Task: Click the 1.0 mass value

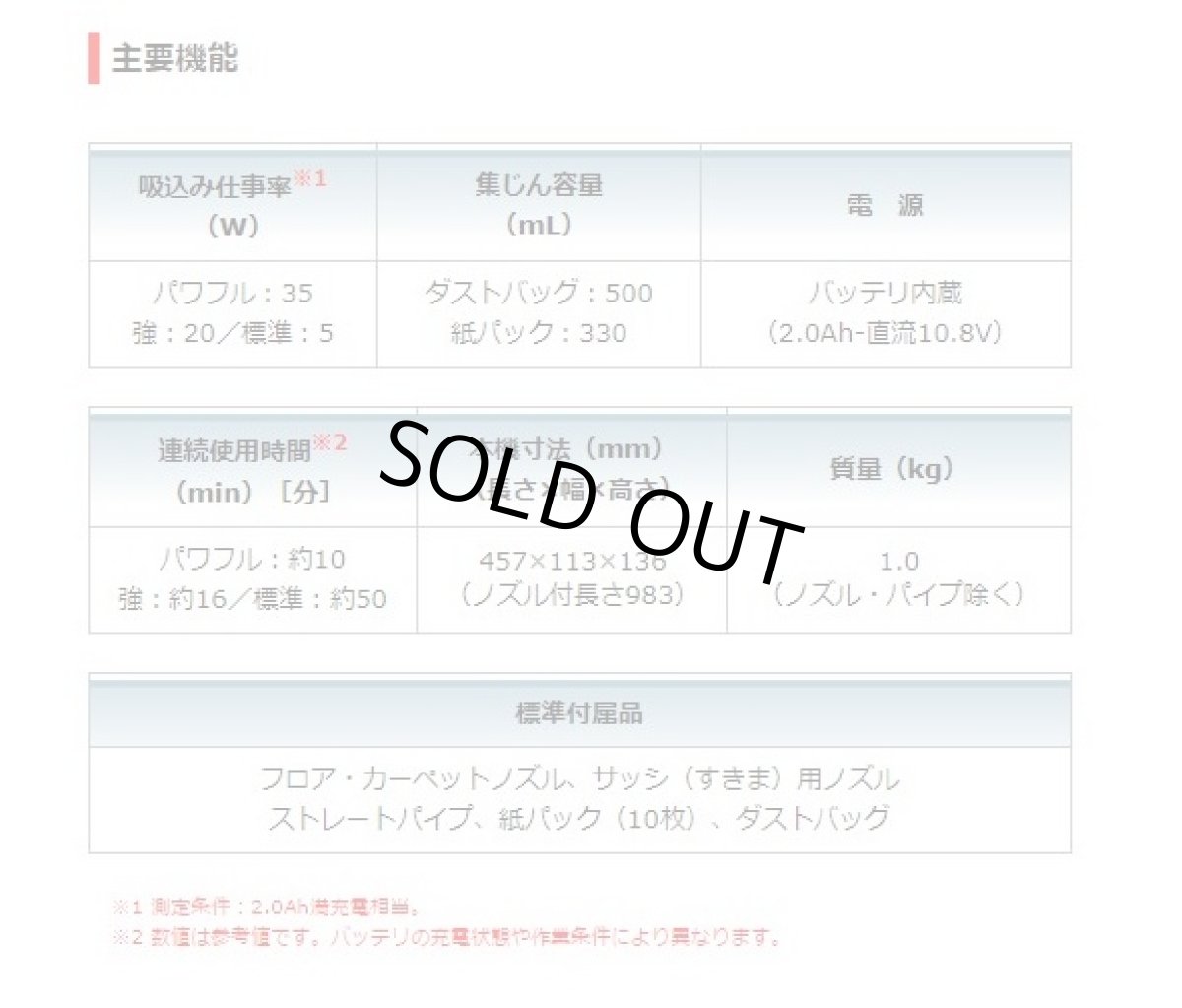Action: click(898, 561)
